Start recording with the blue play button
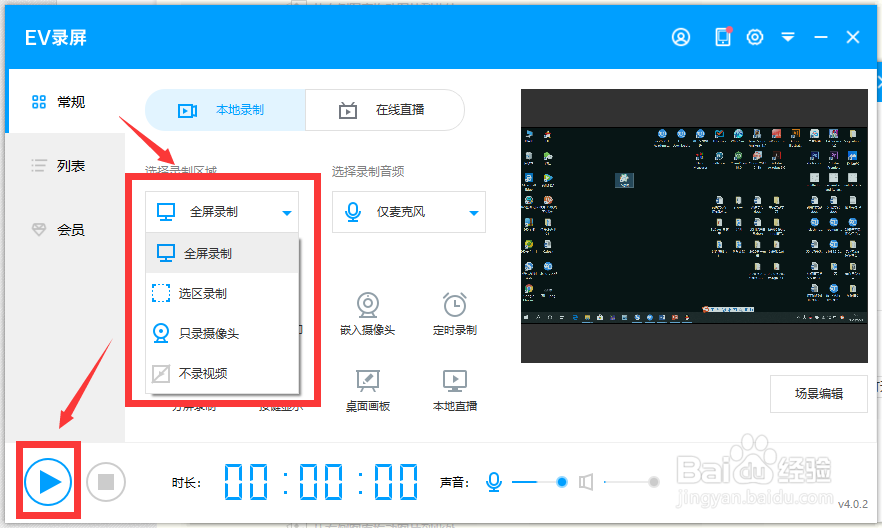Screen dimensions: 882x528 [48, 481]
